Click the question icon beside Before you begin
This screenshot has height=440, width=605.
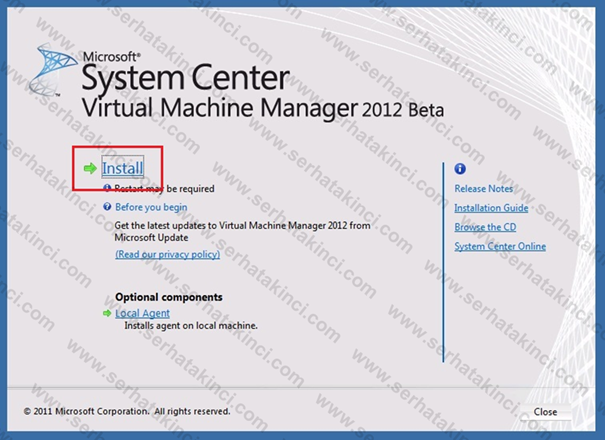[107, 207]
